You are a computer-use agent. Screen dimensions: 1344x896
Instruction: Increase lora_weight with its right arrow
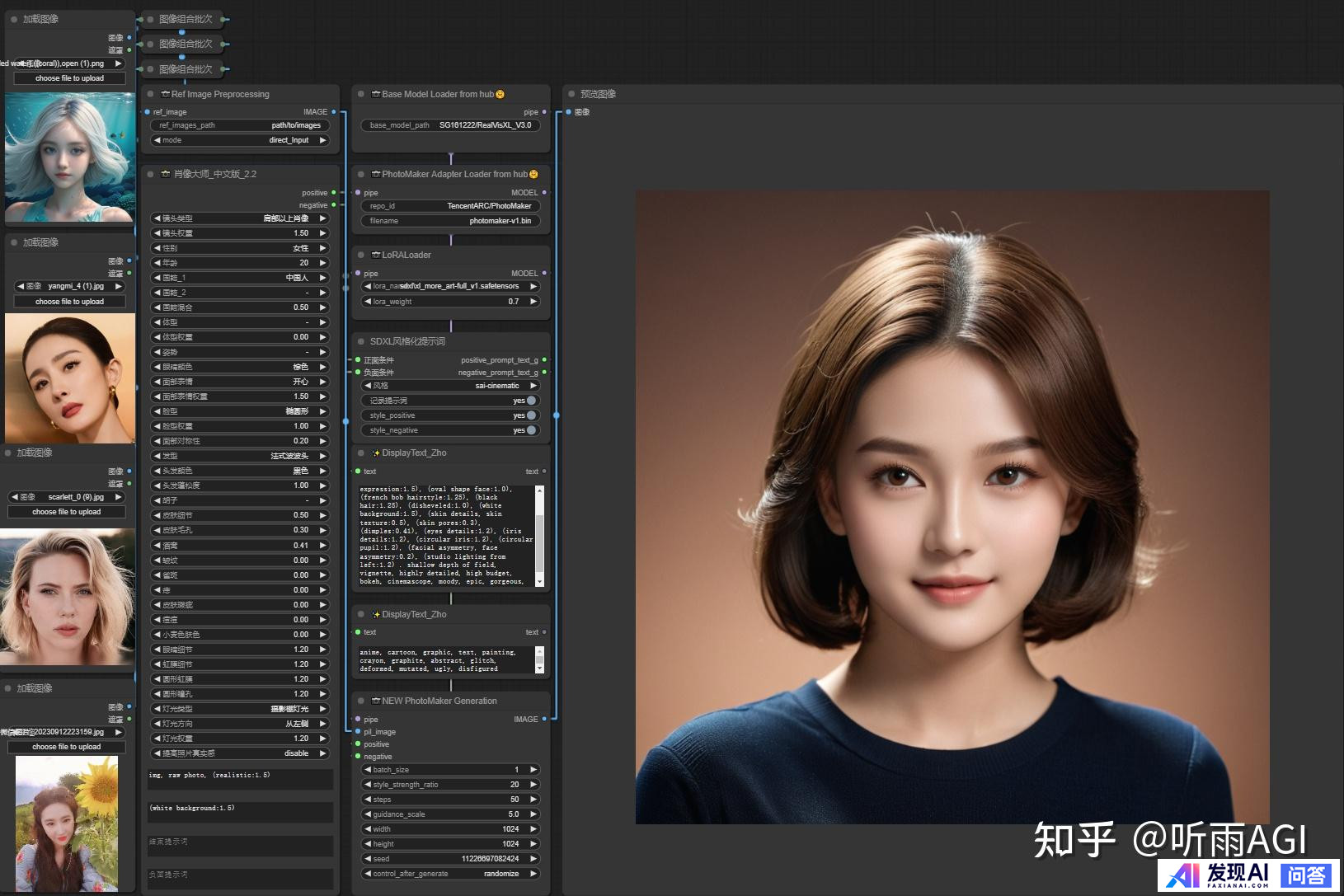[533, 302]
